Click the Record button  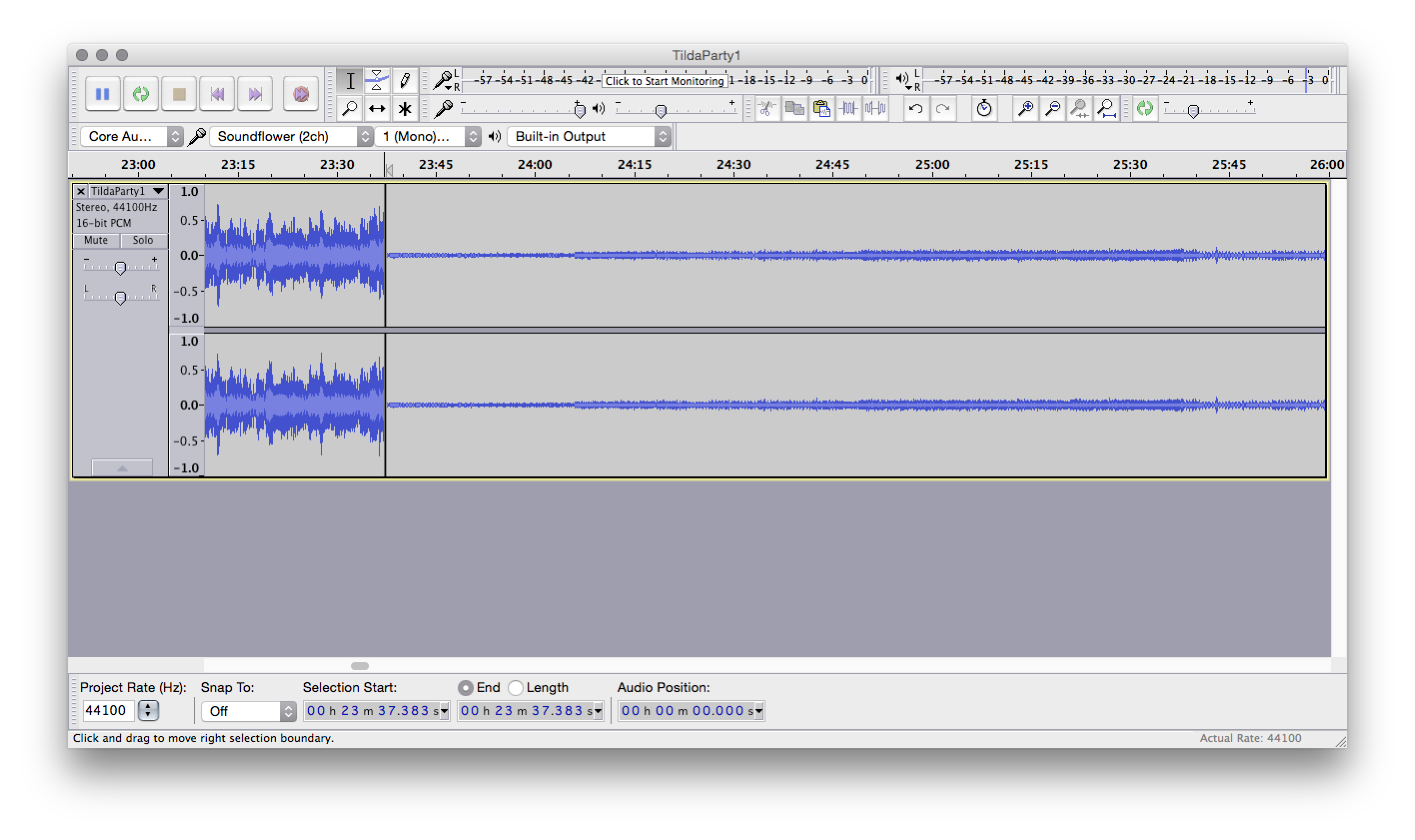tap(301, 93)
